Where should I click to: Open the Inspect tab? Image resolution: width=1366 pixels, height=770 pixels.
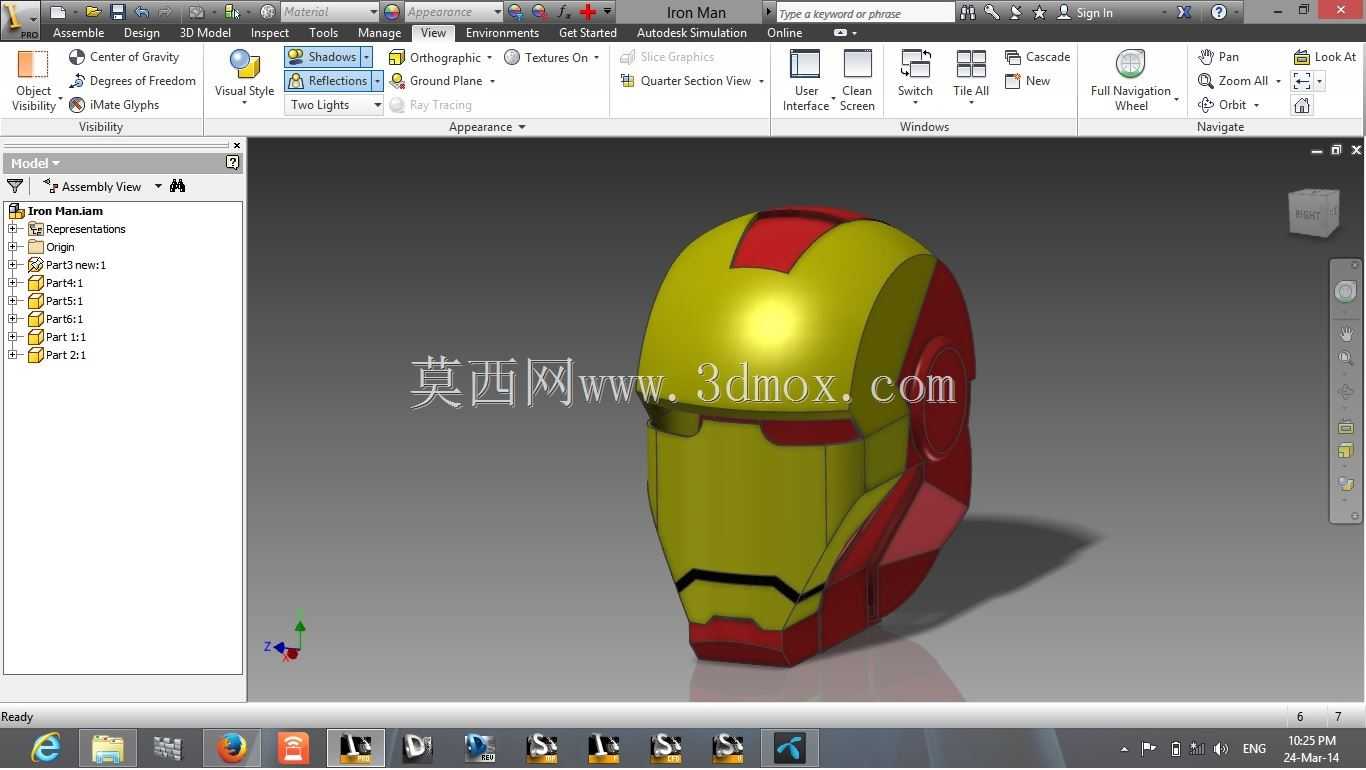pos(270,33)
